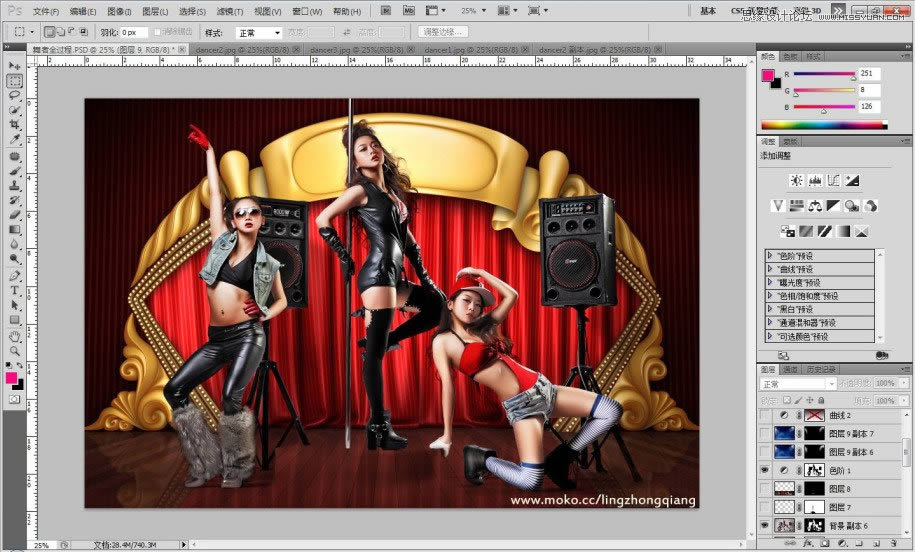This screenshot has height=552, width=915.
Task: Open the 滤镜(T) menu
Action: (230, 11)
